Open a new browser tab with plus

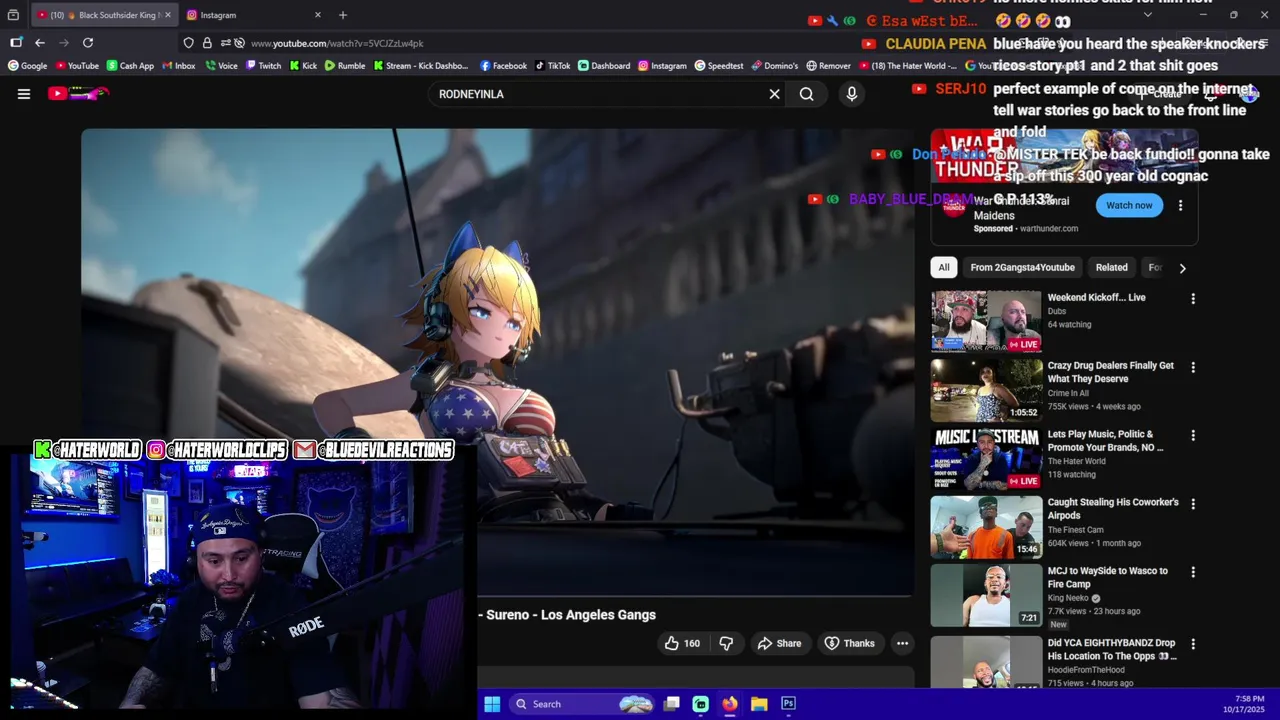point(343,15)
